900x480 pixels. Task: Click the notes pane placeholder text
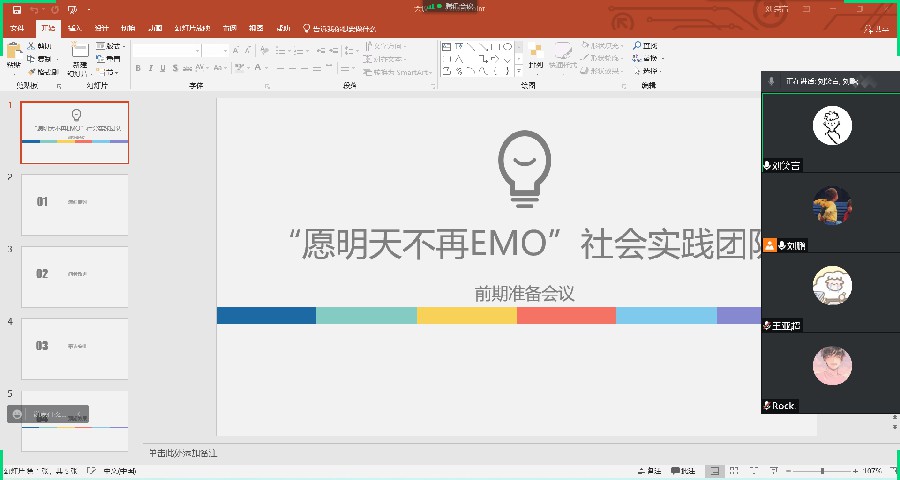[x=183, y=453]
